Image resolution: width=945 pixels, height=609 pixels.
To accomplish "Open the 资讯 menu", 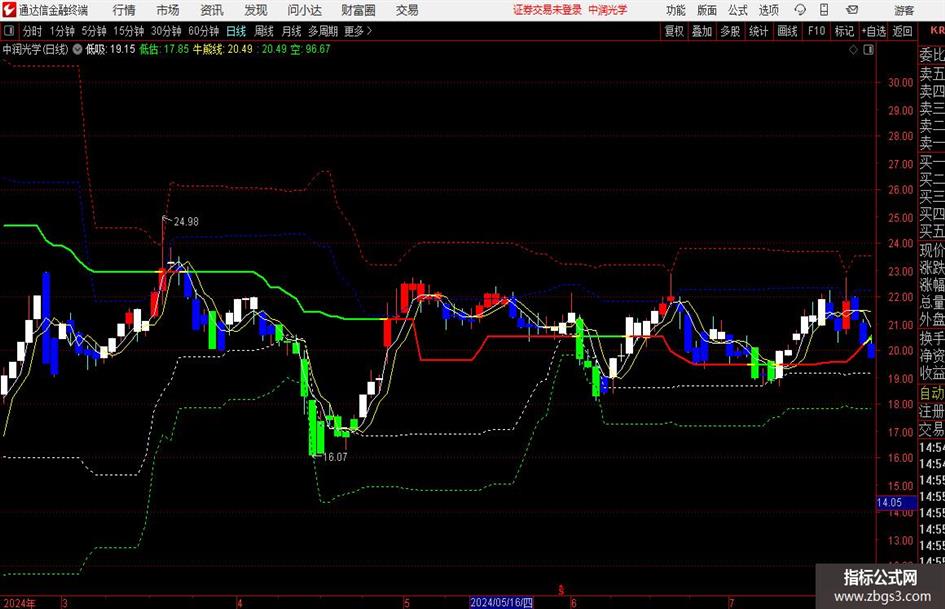I will [x=212, y=10].
